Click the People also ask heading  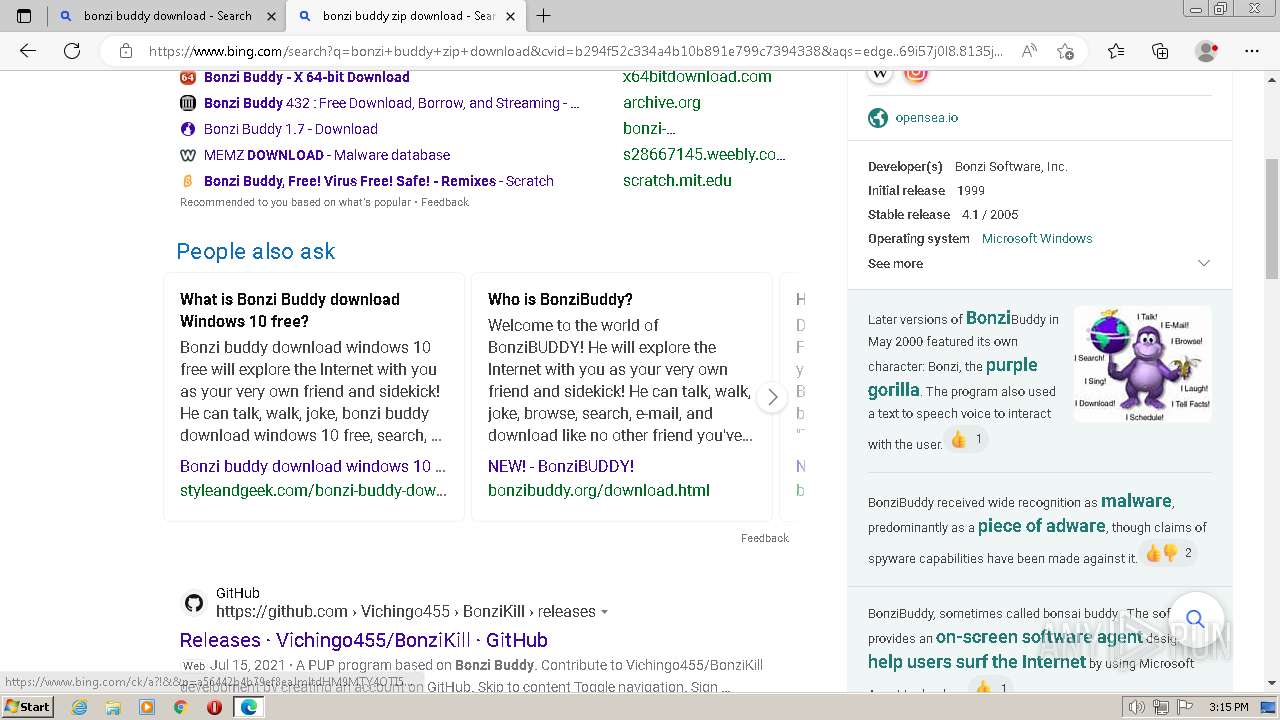pos(256,251)
